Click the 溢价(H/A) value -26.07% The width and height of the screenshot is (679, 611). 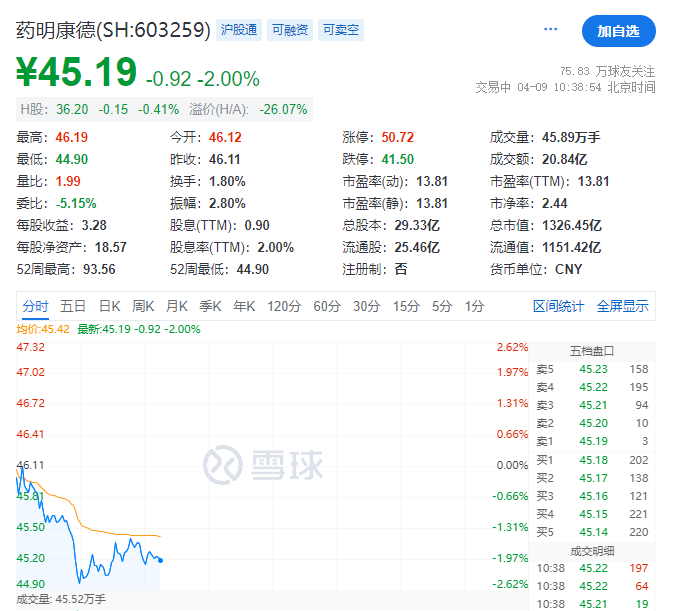pyautogui.click(x=283, y=109)
